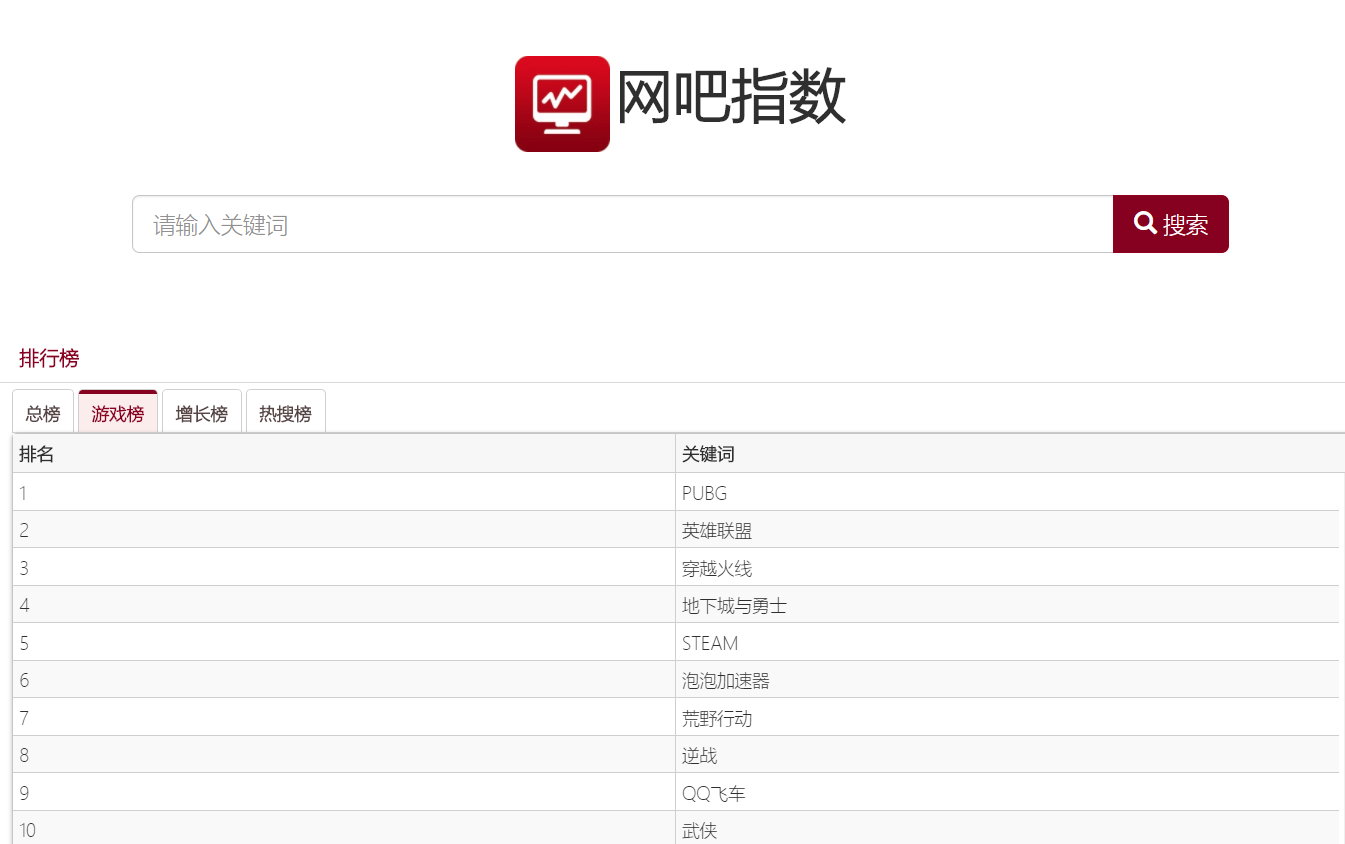Click the 排行榜 section heading
This screenshot has width=1345, height=844.
[49, 358]
